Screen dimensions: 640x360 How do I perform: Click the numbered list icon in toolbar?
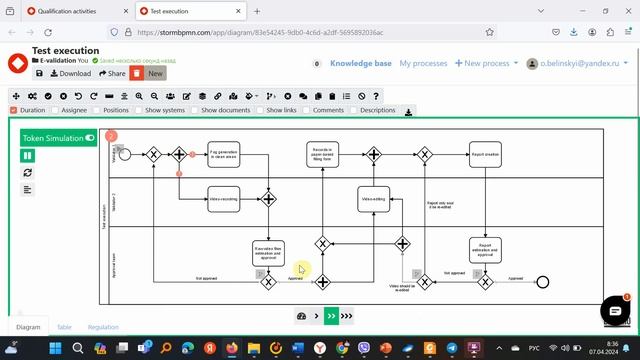click(x=347, y=96)
